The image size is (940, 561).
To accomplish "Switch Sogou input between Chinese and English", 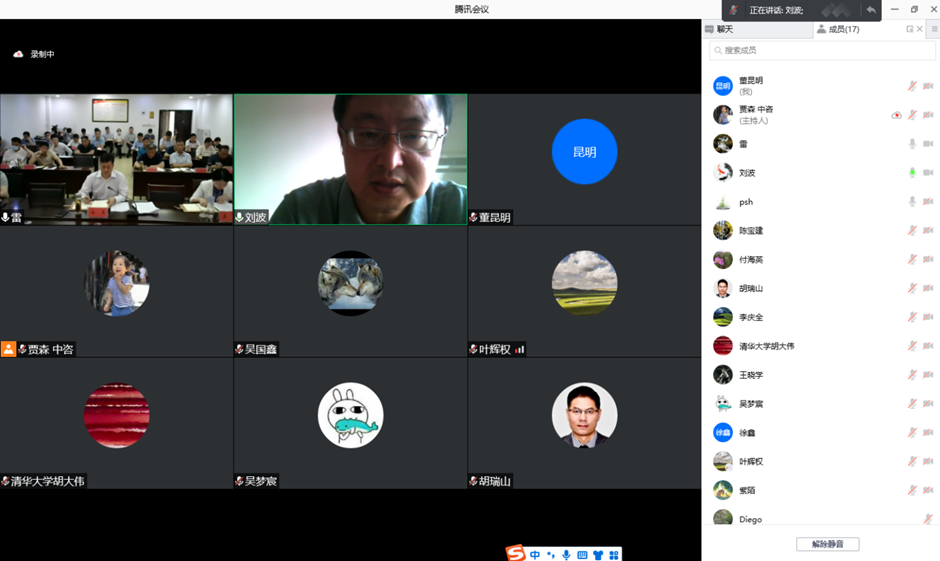I will coord(536,555).
